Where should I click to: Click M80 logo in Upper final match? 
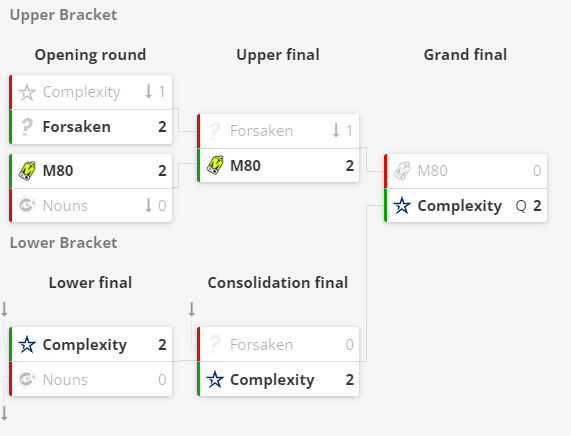point(215,166)
